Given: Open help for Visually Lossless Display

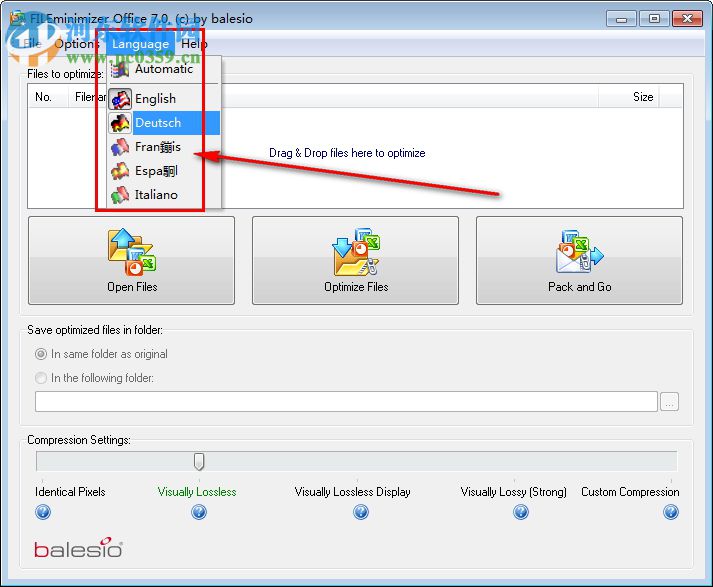Looking at the screenshot, I should pos(361,512).
